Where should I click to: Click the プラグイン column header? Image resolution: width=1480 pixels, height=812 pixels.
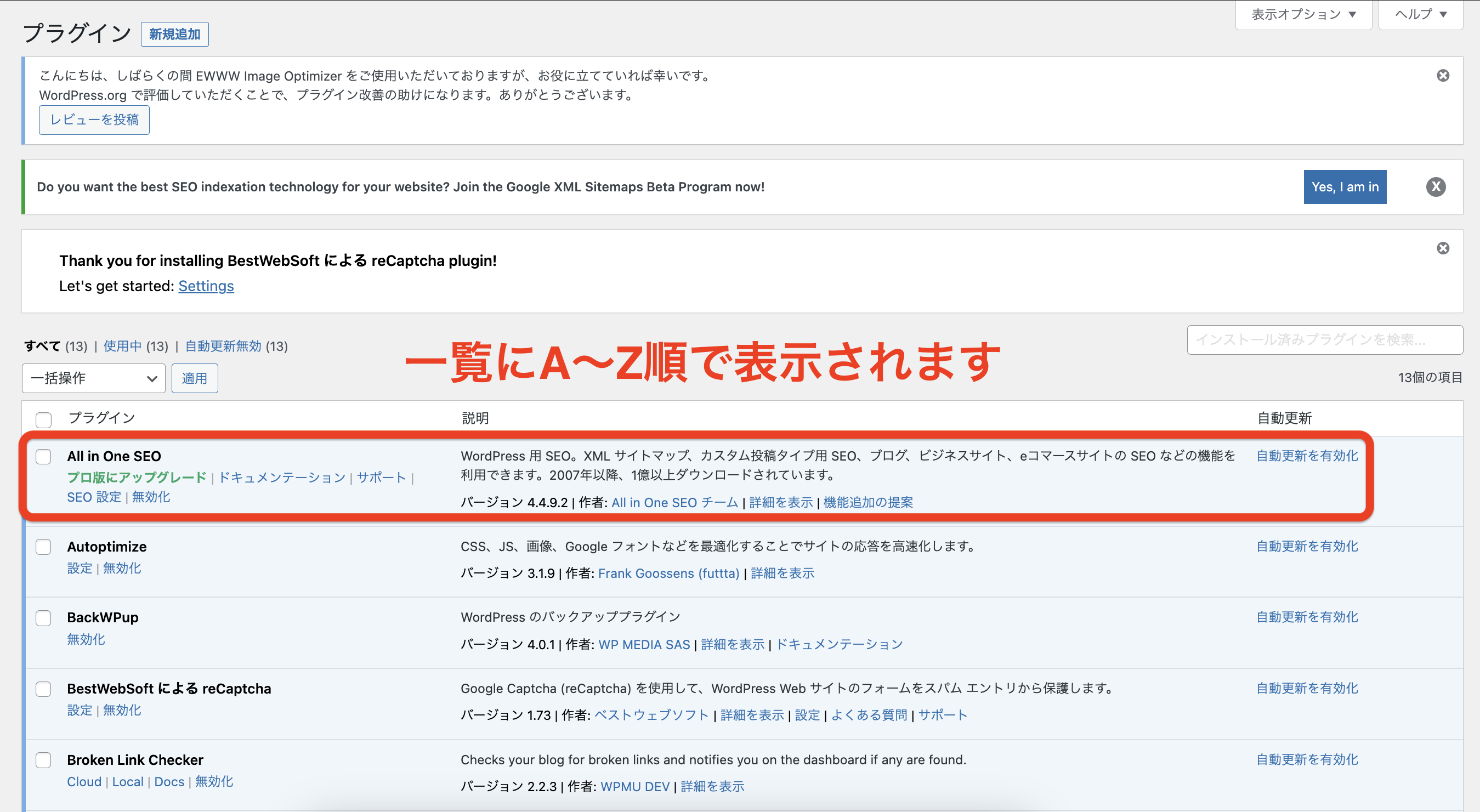point(101,418)
